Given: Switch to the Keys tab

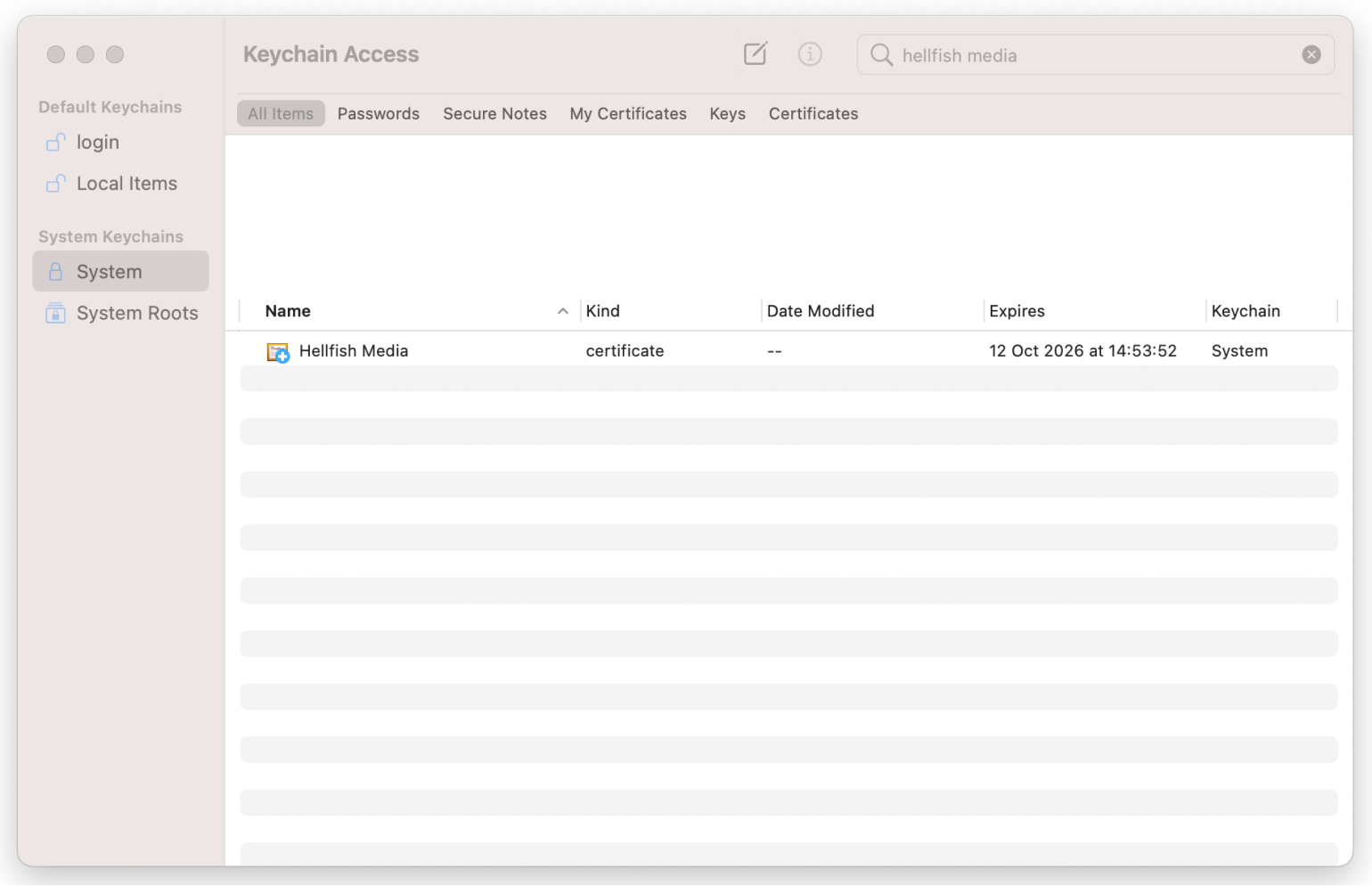Looking at the screenshot, I should [727, 113].
